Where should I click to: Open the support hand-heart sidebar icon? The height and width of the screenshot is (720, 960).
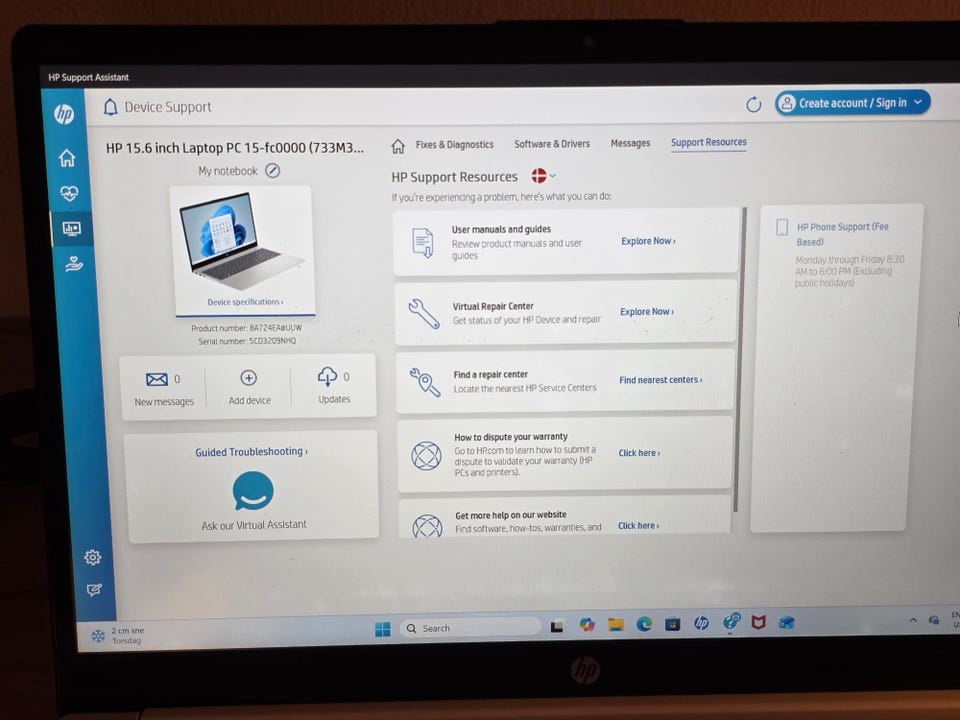coord(74,264)
